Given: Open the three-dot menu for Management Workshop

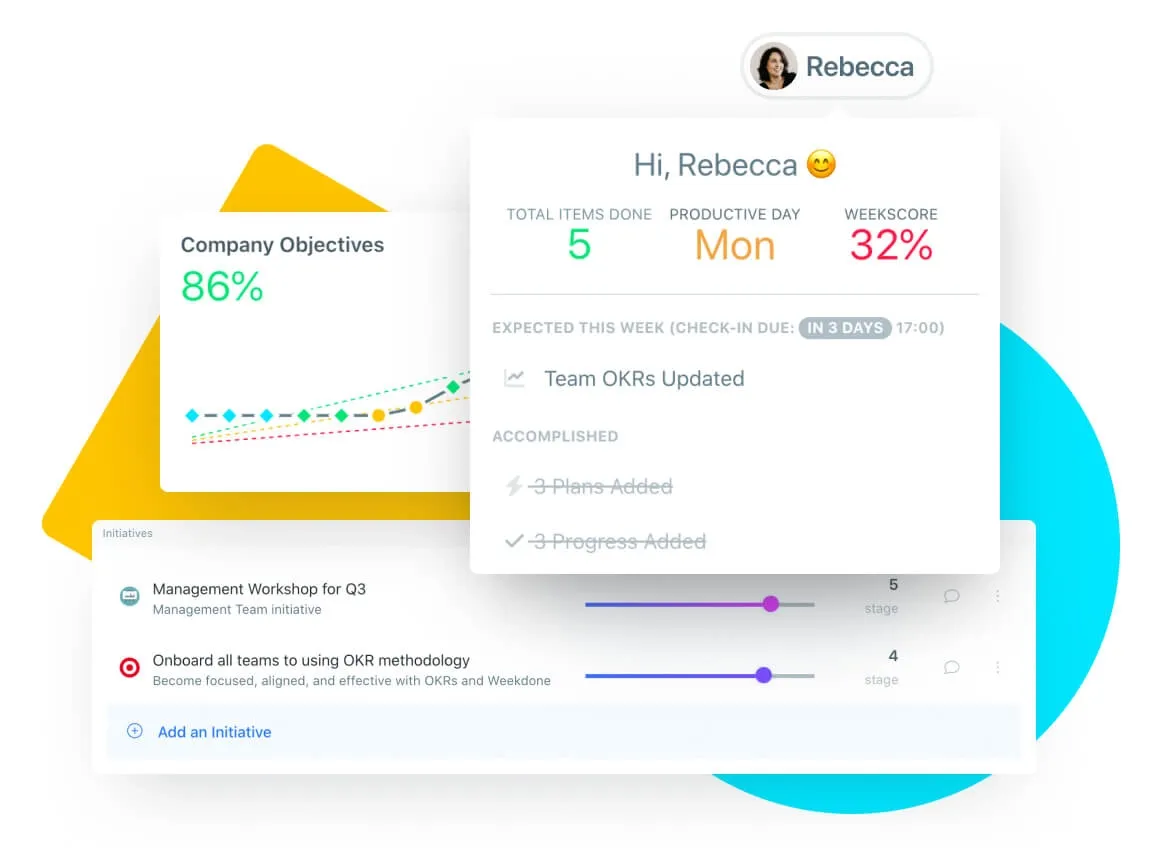Looking at the screenshot, I should coord(997,596).
